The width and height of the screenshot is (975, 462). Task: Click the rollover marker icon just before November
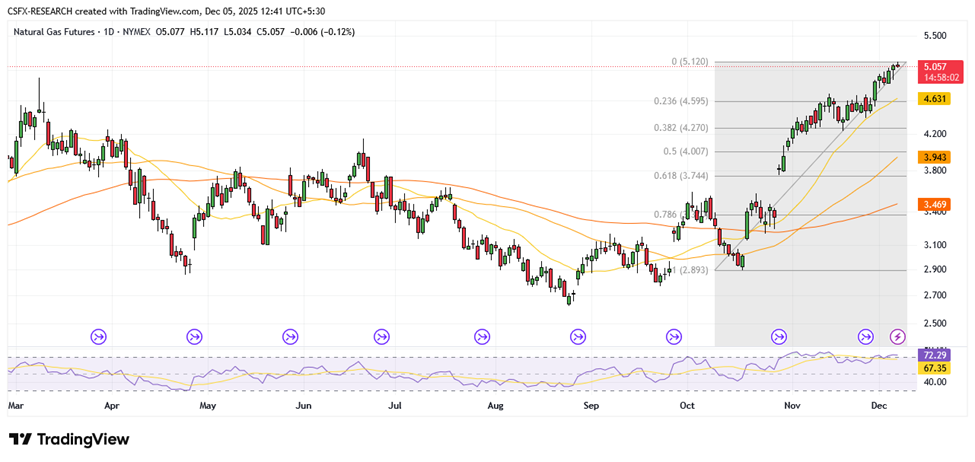point(779,337)
